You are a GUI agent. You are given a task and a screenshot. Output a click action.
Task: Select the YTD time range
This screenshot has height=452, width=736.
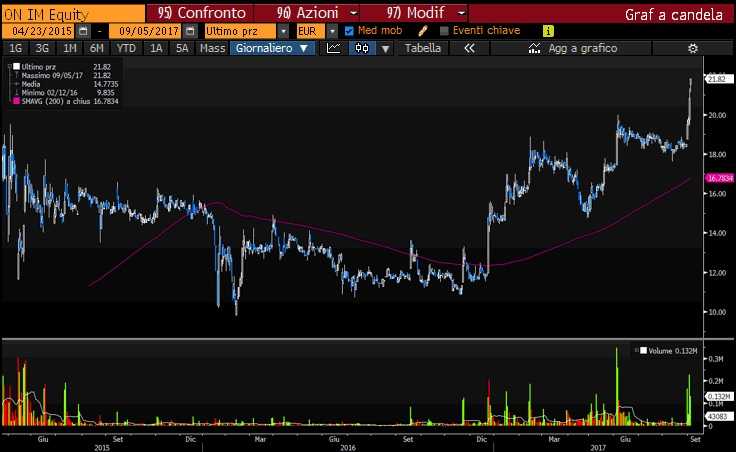coord(126,48)
